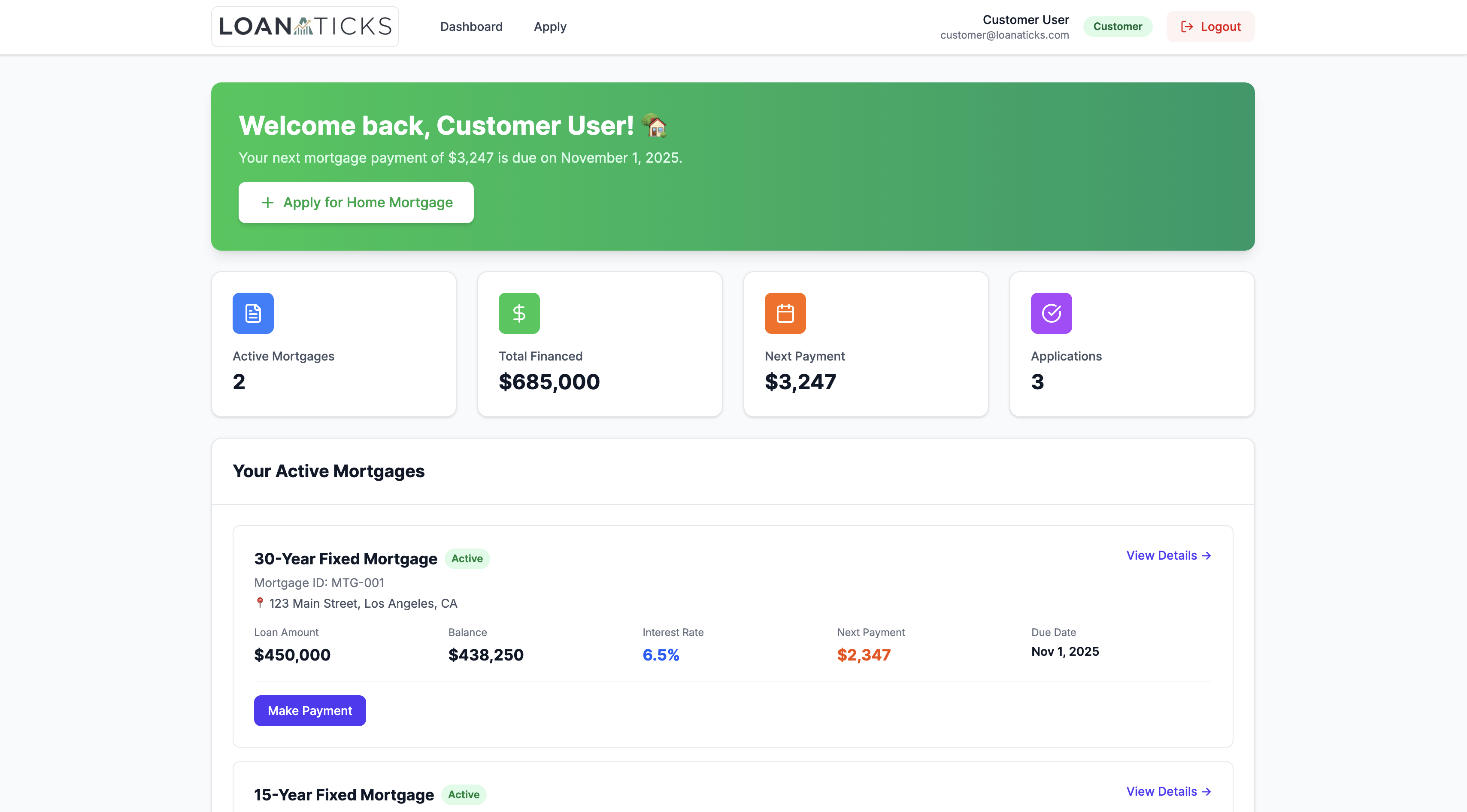
Task: Click the house emoji in welcome banner
Action: coord(655,125)
